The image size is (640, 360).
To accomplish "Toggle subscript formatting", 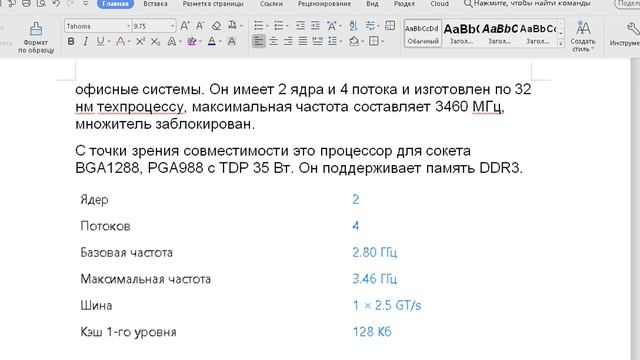I will click(155, 41).
